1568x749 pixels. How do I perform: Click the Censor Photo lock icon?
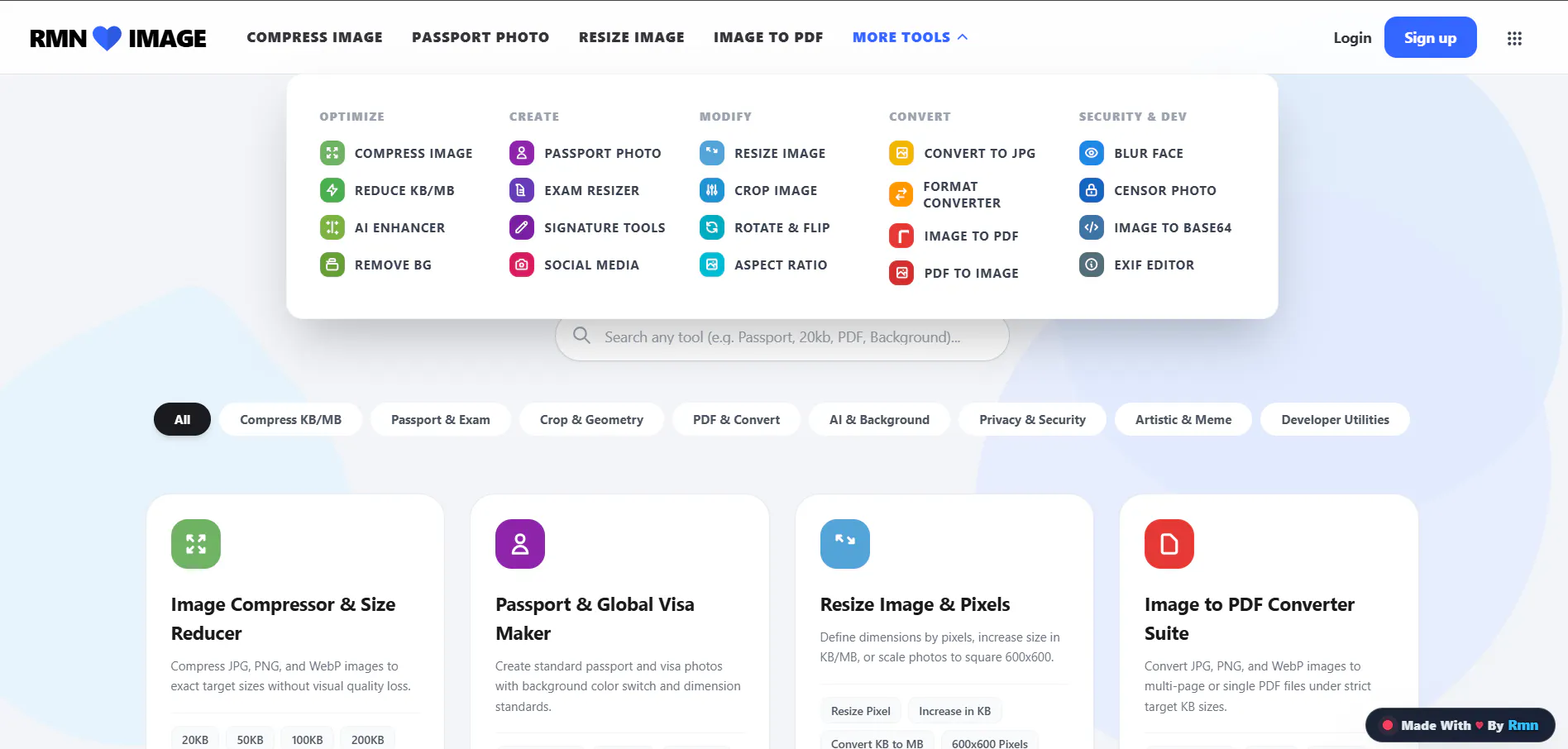[1092, 190]
